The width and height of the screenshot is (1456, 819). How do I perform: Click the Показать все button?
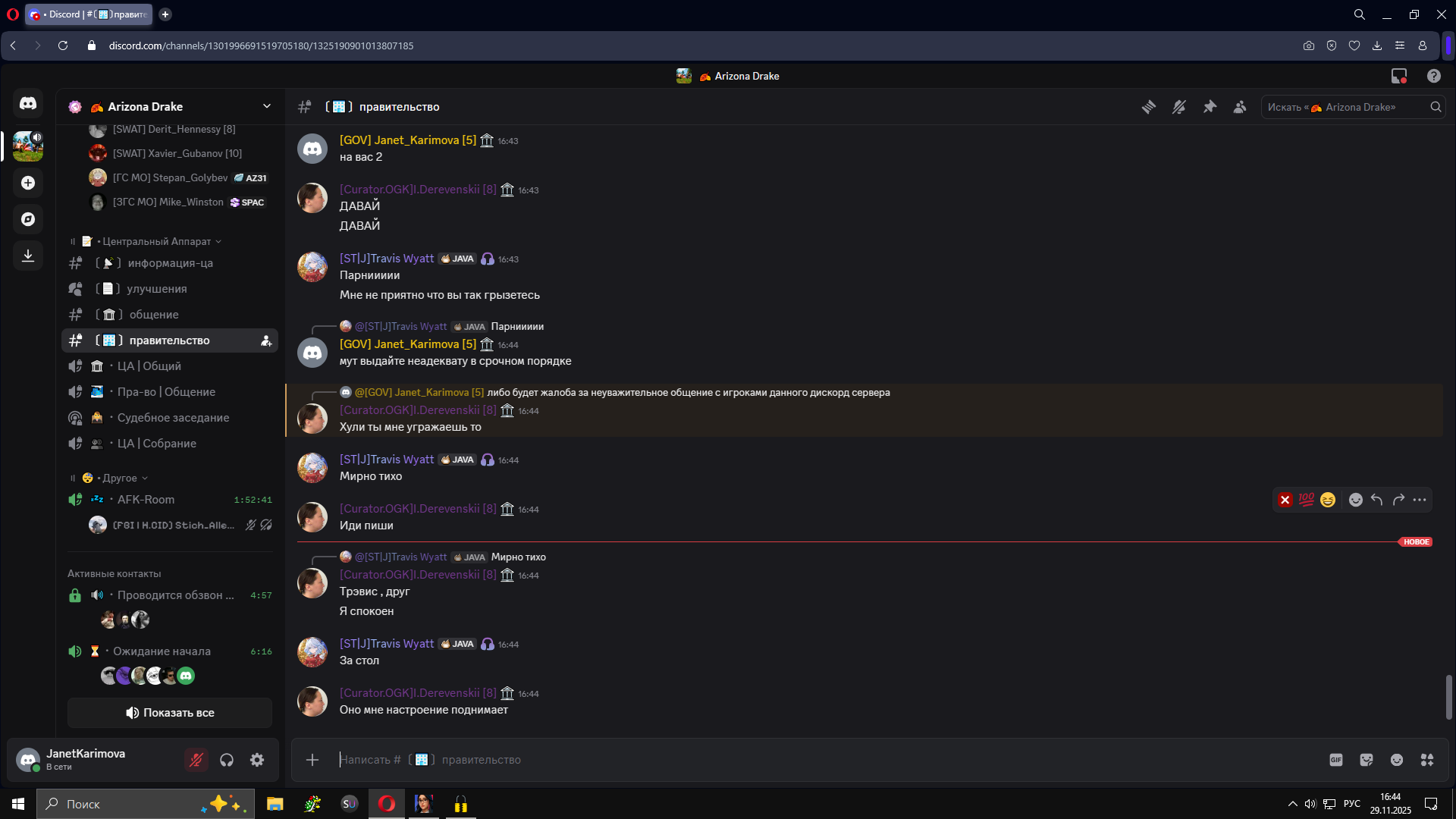[170, 713]
